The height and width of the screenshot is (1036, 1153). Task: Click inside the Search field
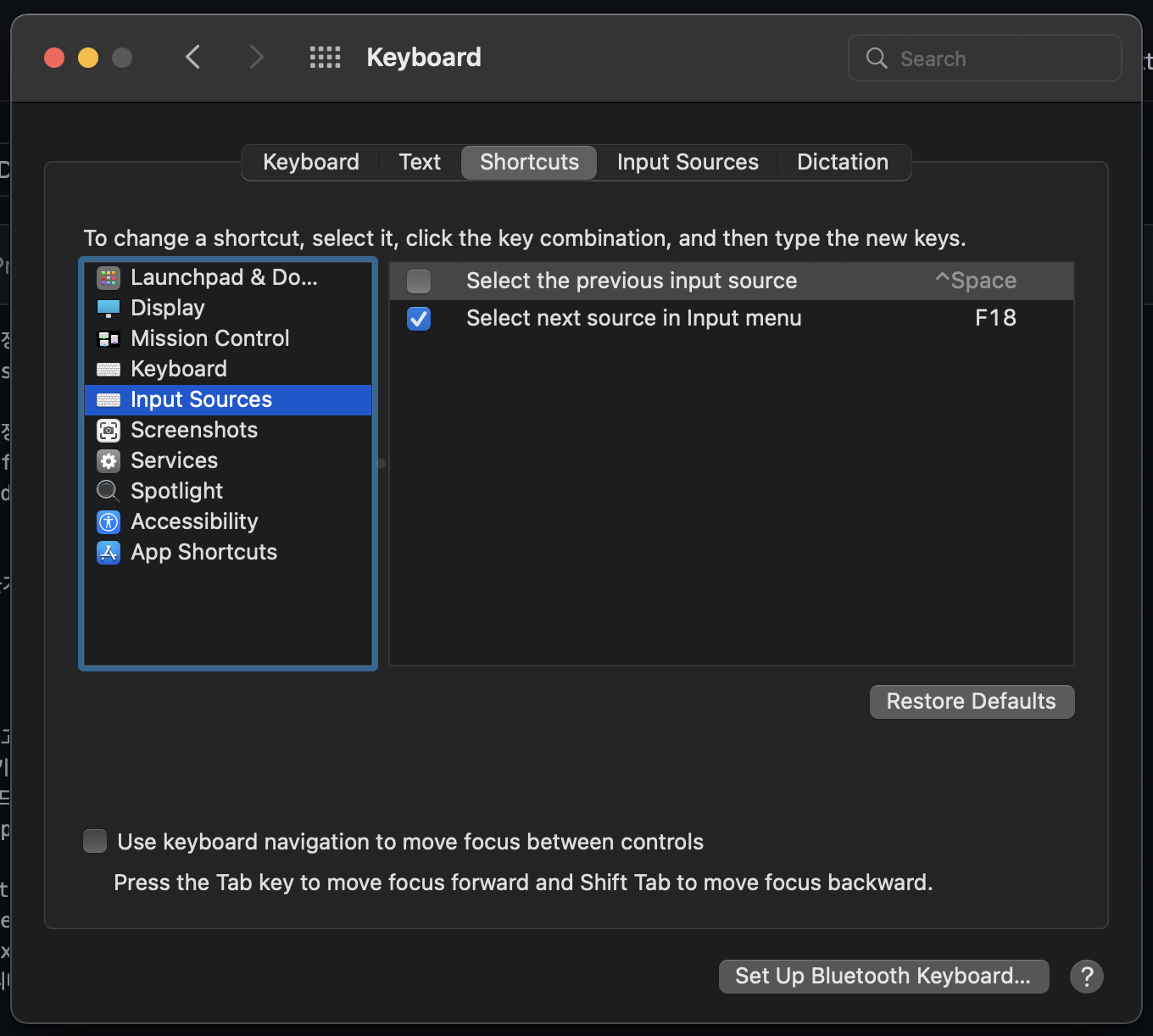point(983,58)
